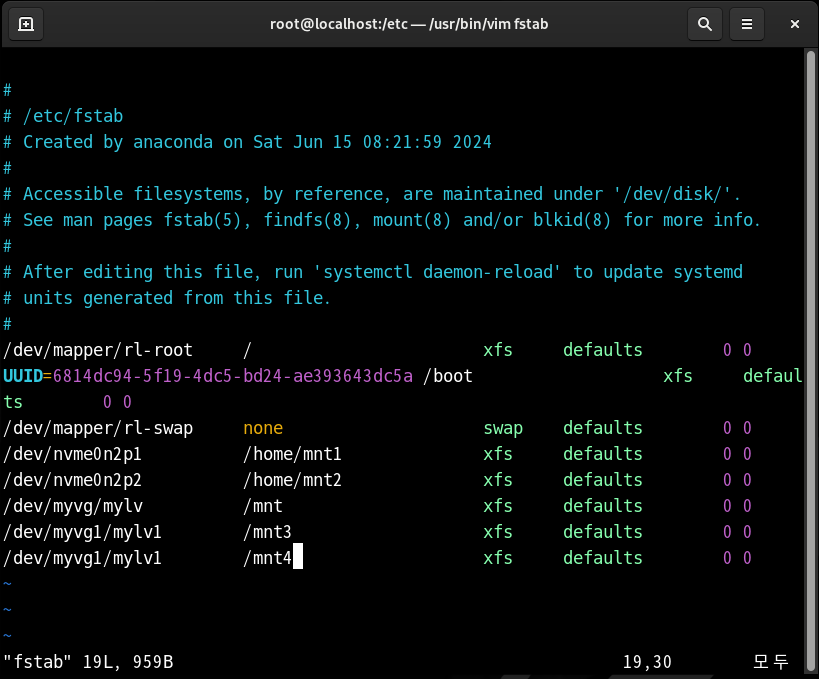Viewport: 819px width, 679px height.
Task: Click the '/boot' mount point
Action: (x=448, y=376)
